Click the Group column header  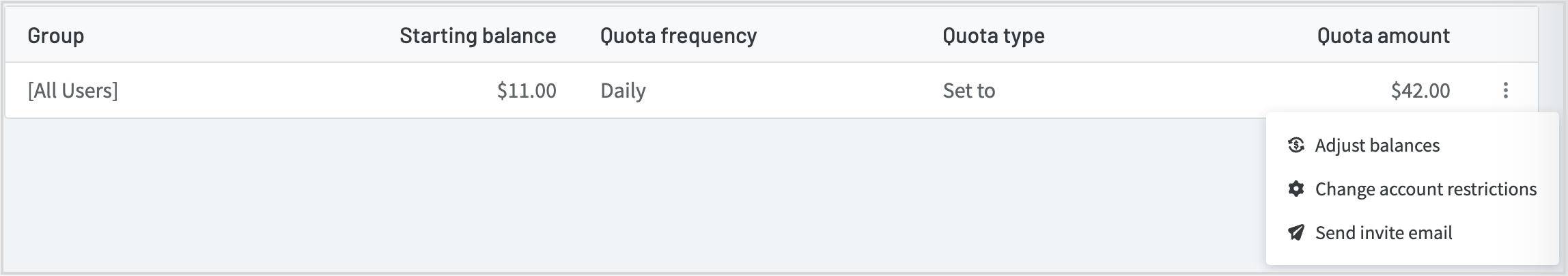56,36
